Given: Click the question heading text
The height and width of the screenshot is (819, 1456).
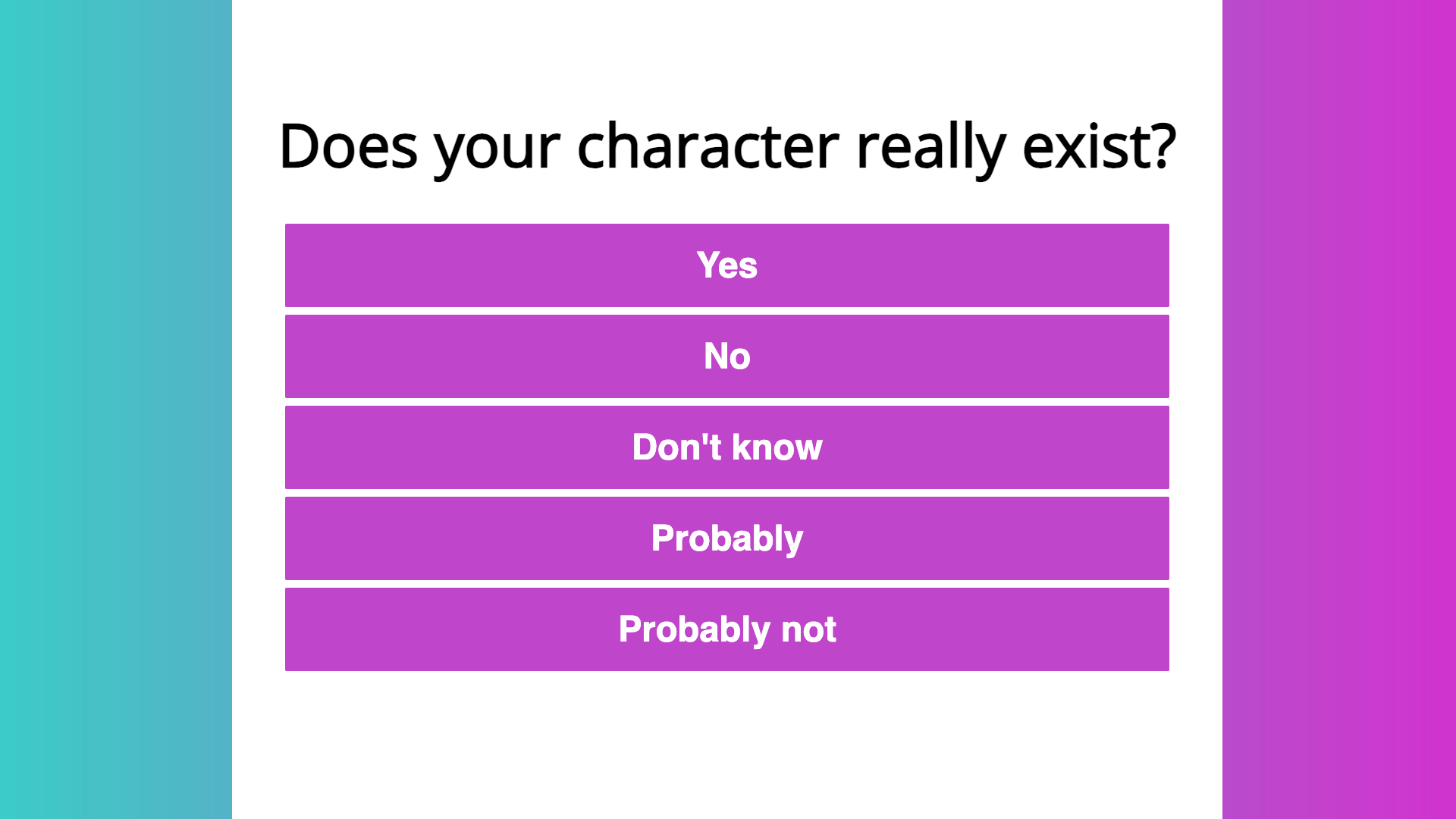Looking at the screenshot, I should [x=727, y=146].
